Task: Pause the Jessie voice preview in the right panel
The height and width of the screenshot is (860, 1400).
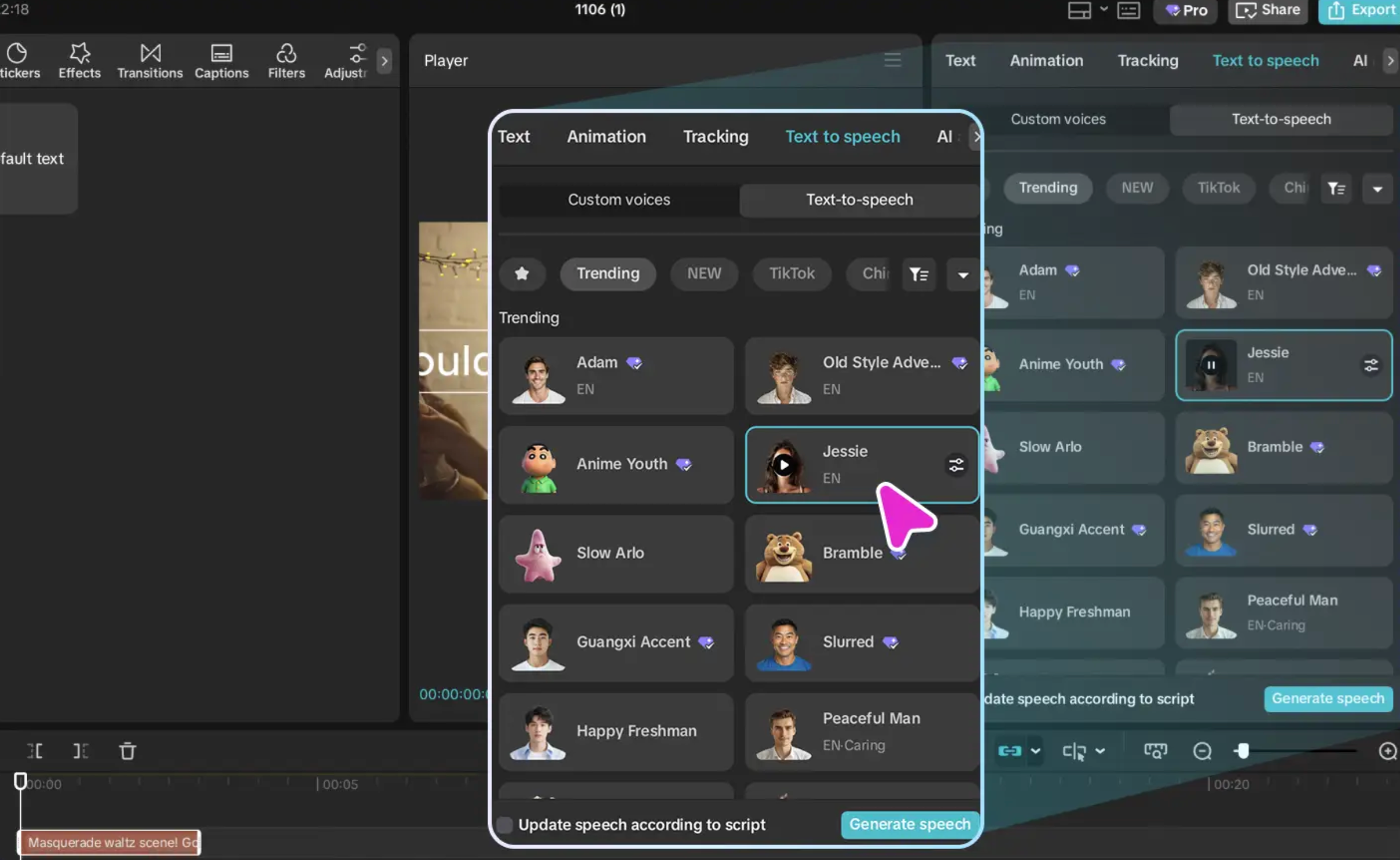Action: pyautogui.click(x=1211, y=366)
